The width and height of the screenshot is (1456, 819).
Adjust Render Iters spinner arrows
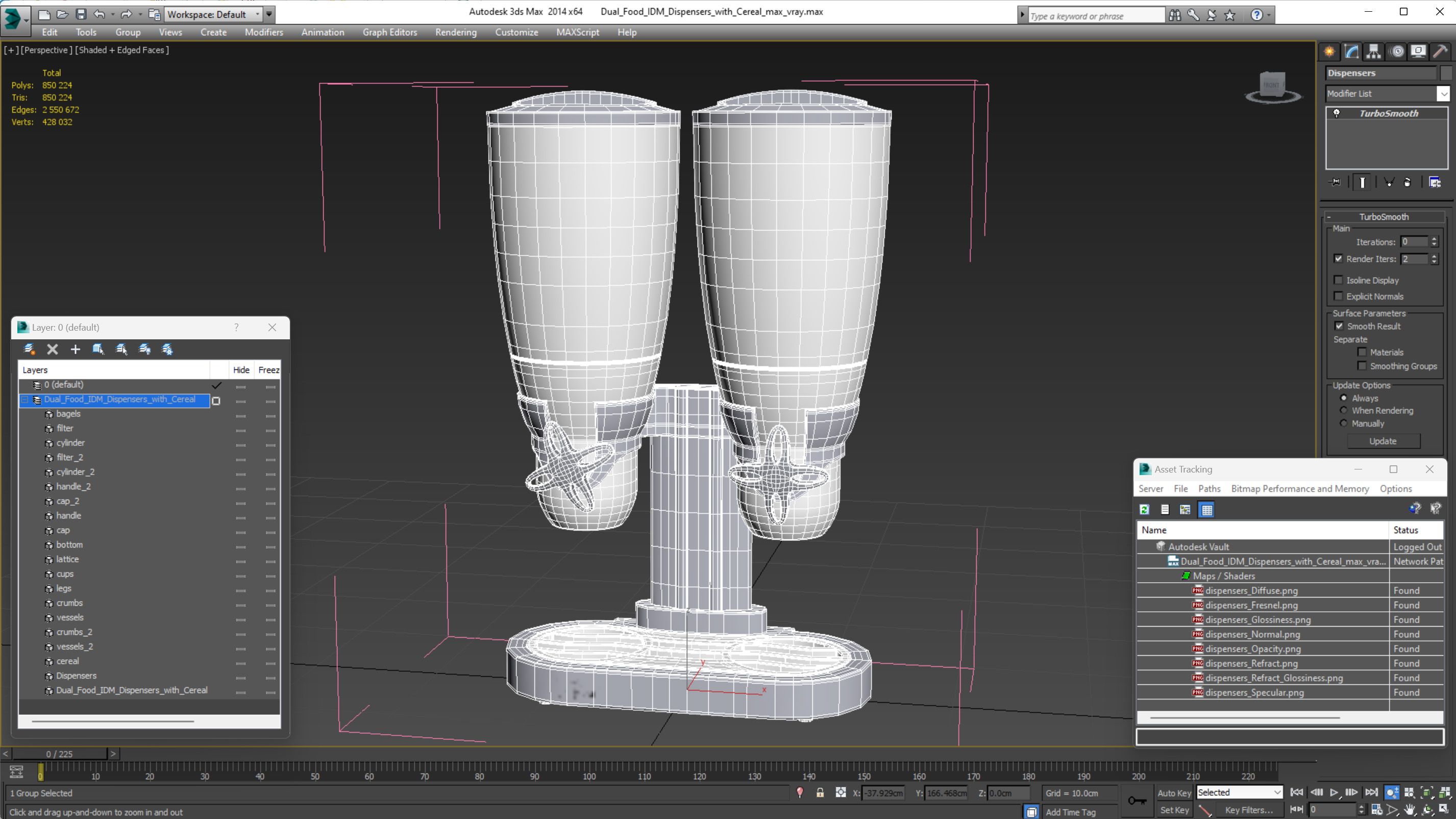click(1434, 259)
